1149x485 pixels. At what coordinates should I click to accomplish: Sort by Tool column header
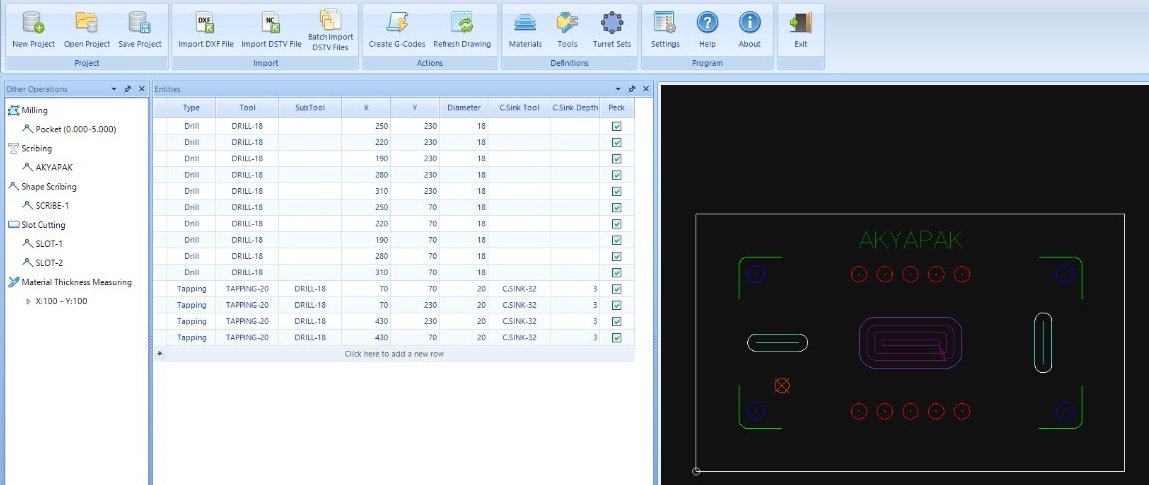pyautogui.click(x=247, y=108)
